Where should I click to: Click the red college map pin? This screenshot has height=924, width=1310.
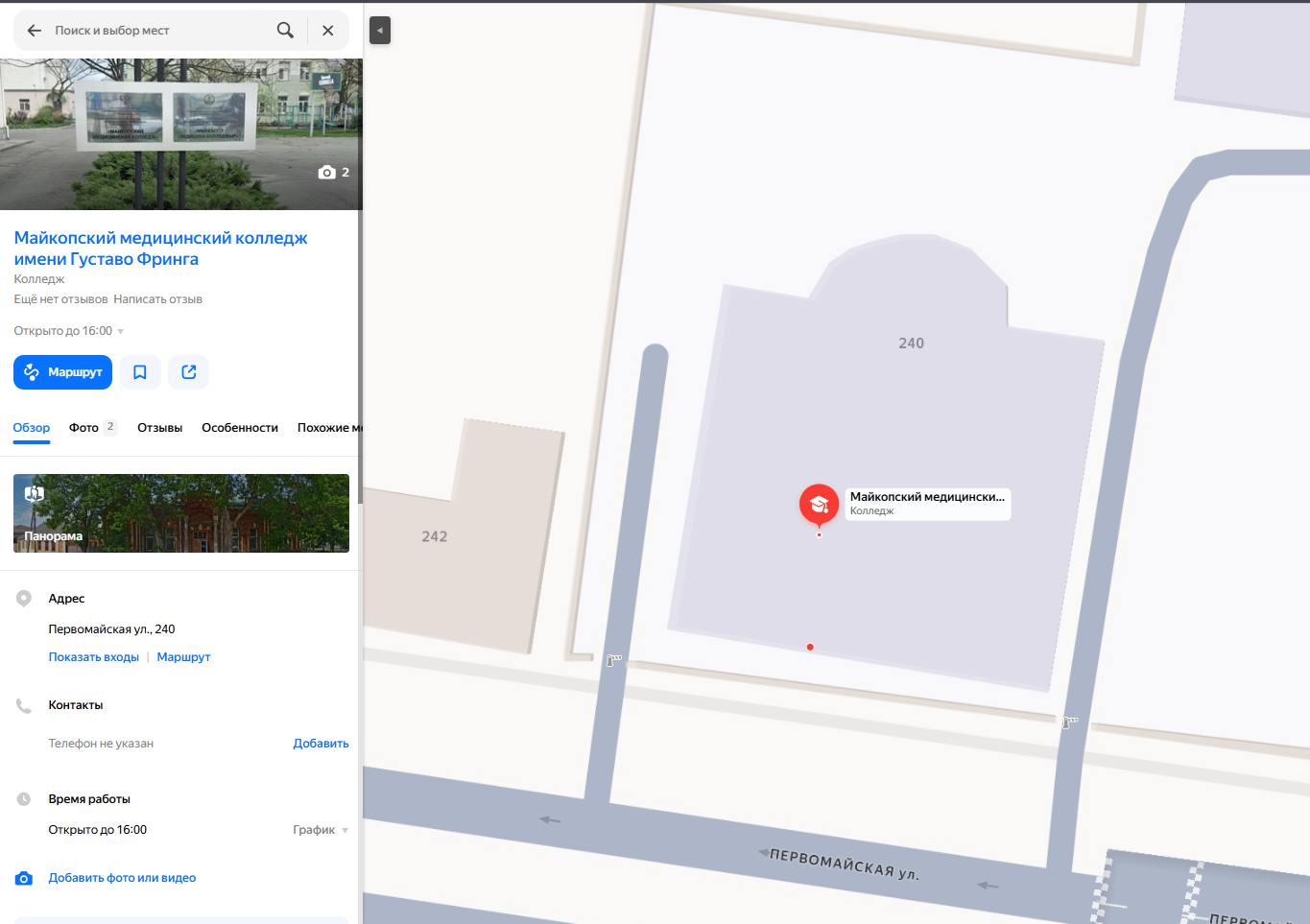coord(819,505)
